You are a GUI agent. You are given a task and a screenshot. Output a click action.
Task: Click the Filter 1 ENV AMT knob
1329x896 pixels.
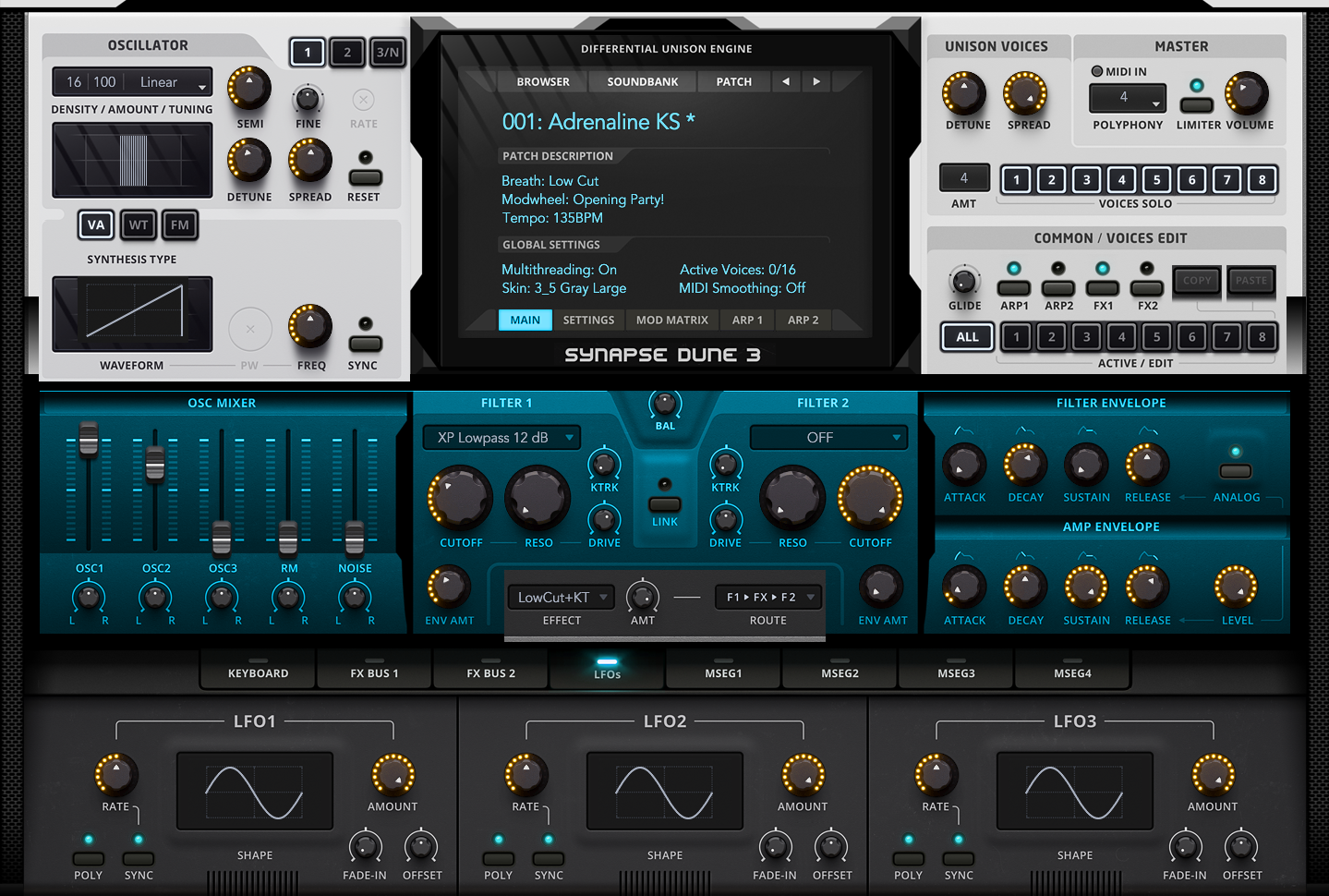448,587
